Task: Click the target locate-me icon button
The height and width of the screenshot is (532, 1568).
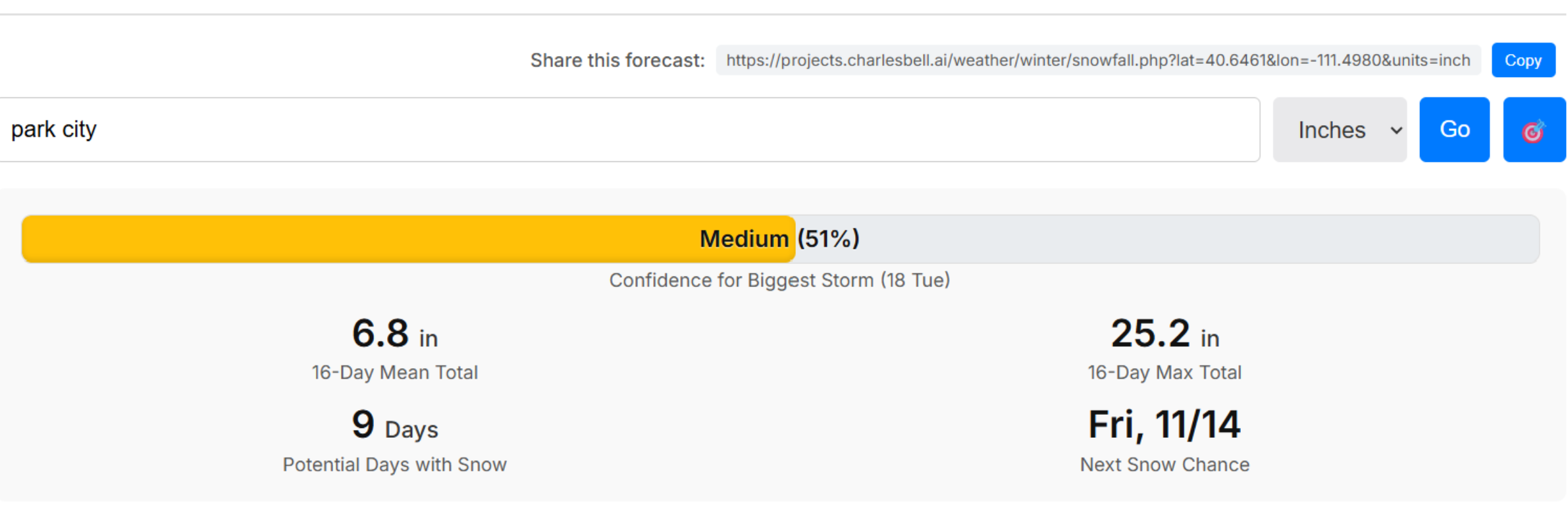Action: [x=1533, y=130]
